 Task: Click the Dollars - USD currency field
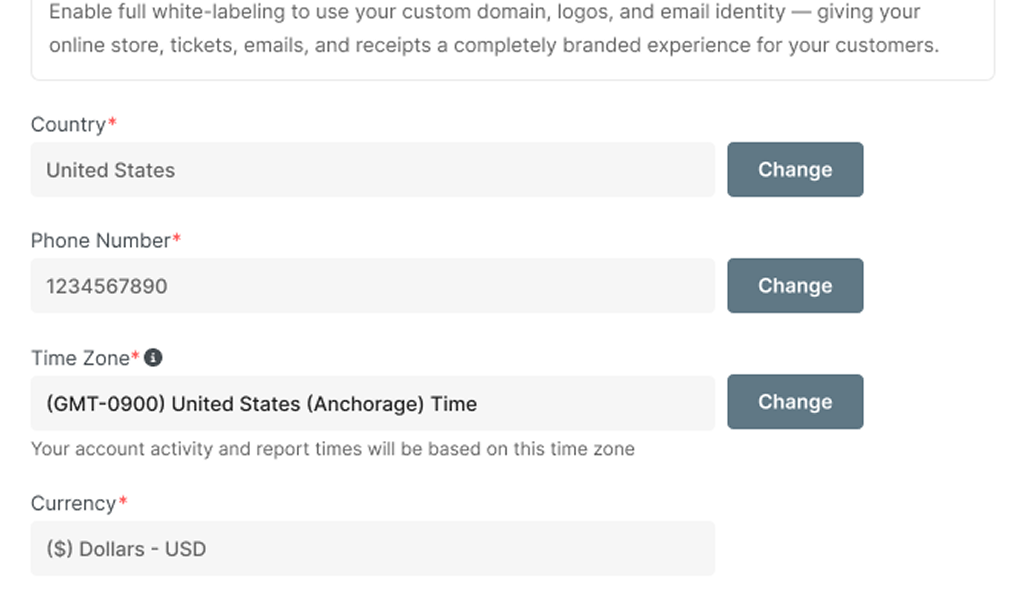tap(372, 548)
